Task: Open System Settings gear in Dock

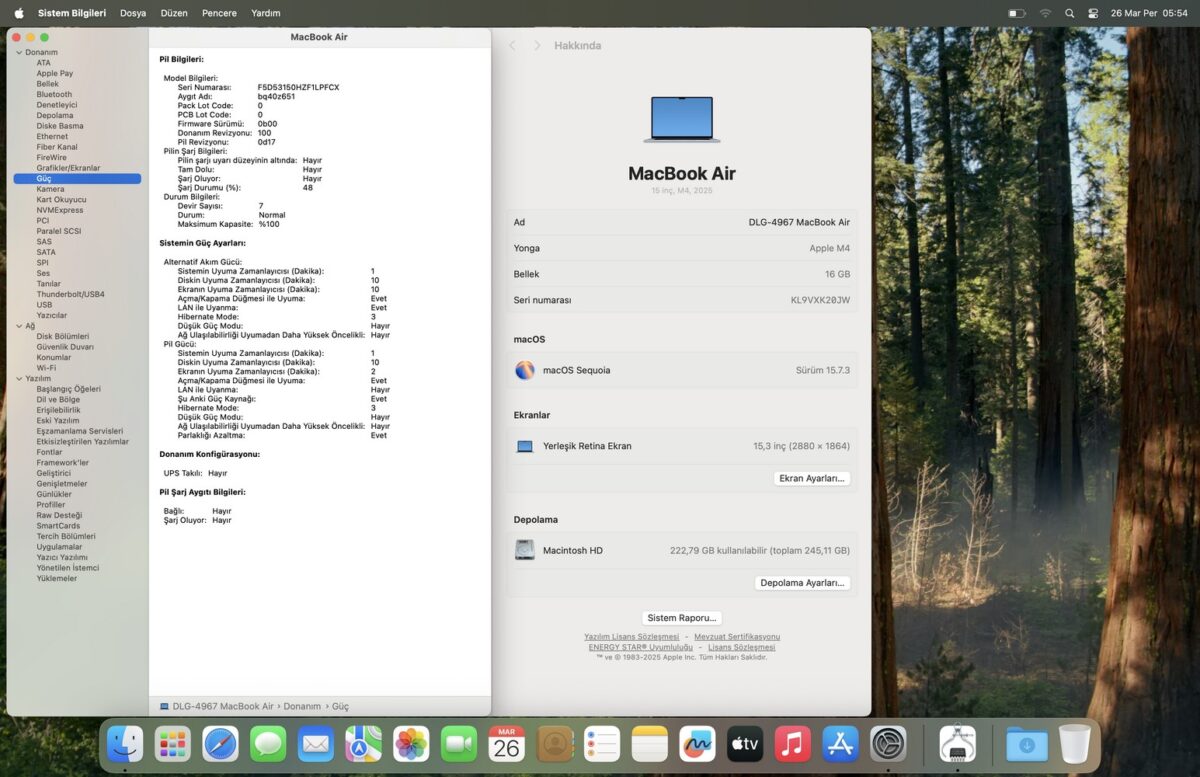Action: [888, 744]
